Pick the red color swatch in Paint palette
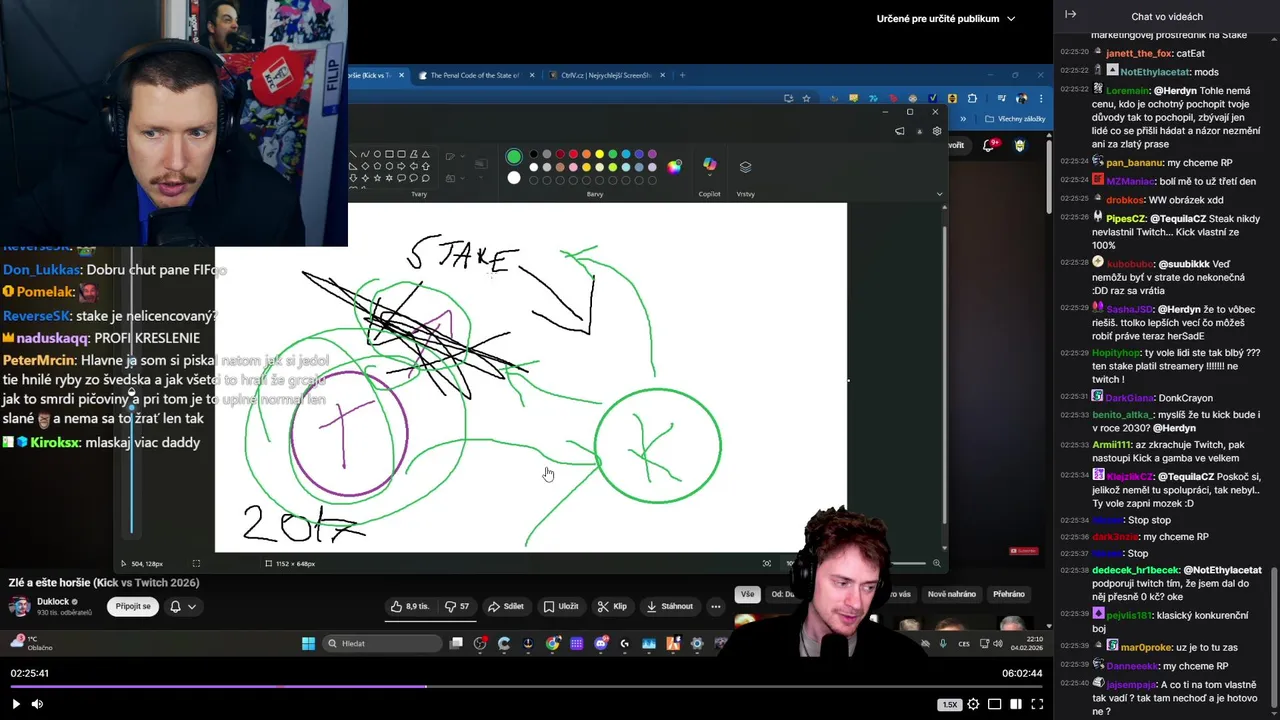The width and height of the screenshot is (1280, 720). (x=573, y=154)
